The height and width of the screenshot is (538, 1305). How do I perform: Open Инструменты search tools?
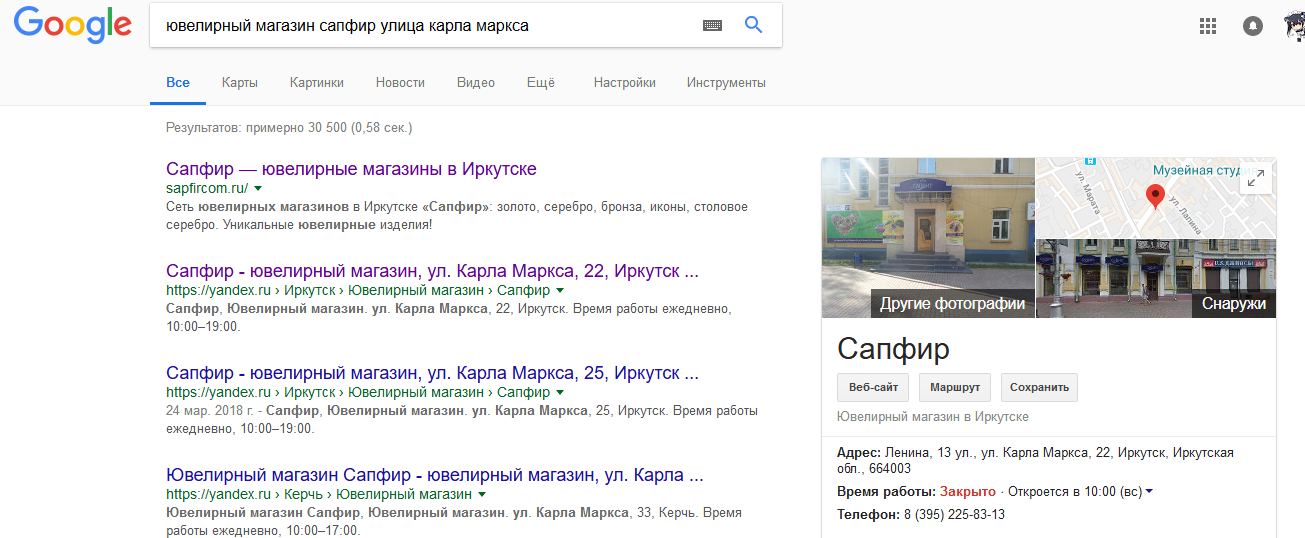(x=726, y=83)
